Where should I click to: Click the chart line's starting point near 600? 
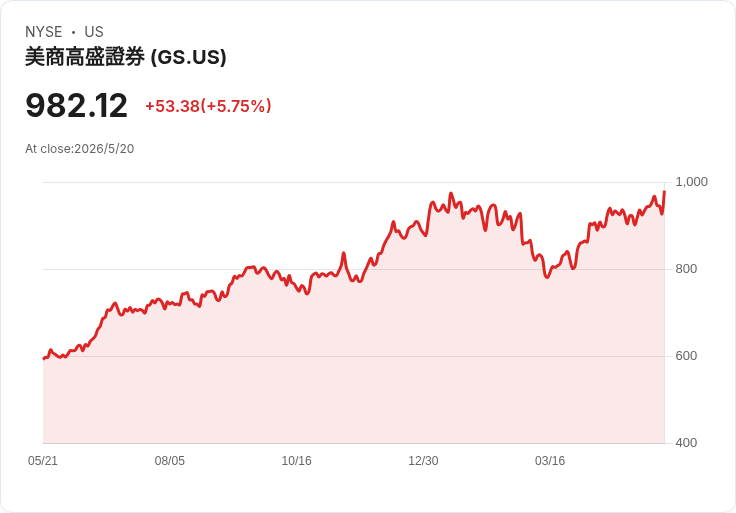pos(44,359)
